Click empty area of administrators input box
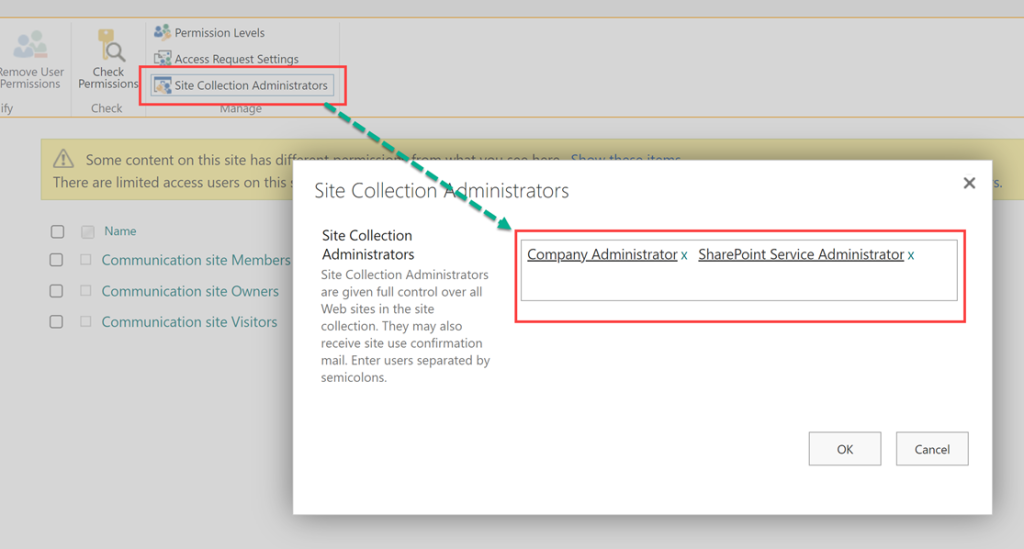The image size is (1024, 549). click(739, 284)
